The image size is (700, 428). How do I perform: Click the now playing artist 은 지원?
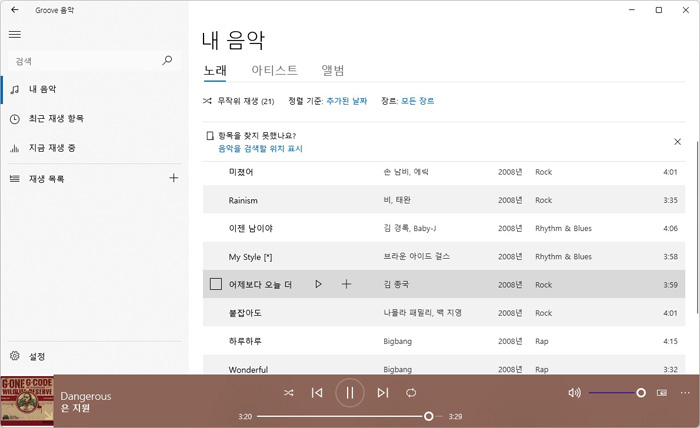[x=75, y=408]
